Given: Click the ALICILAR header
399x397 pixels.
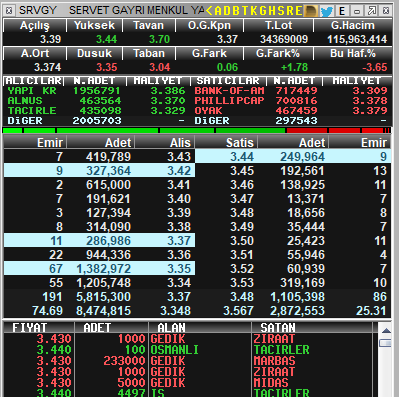Looking at the screenshot, I should [34, 81].
